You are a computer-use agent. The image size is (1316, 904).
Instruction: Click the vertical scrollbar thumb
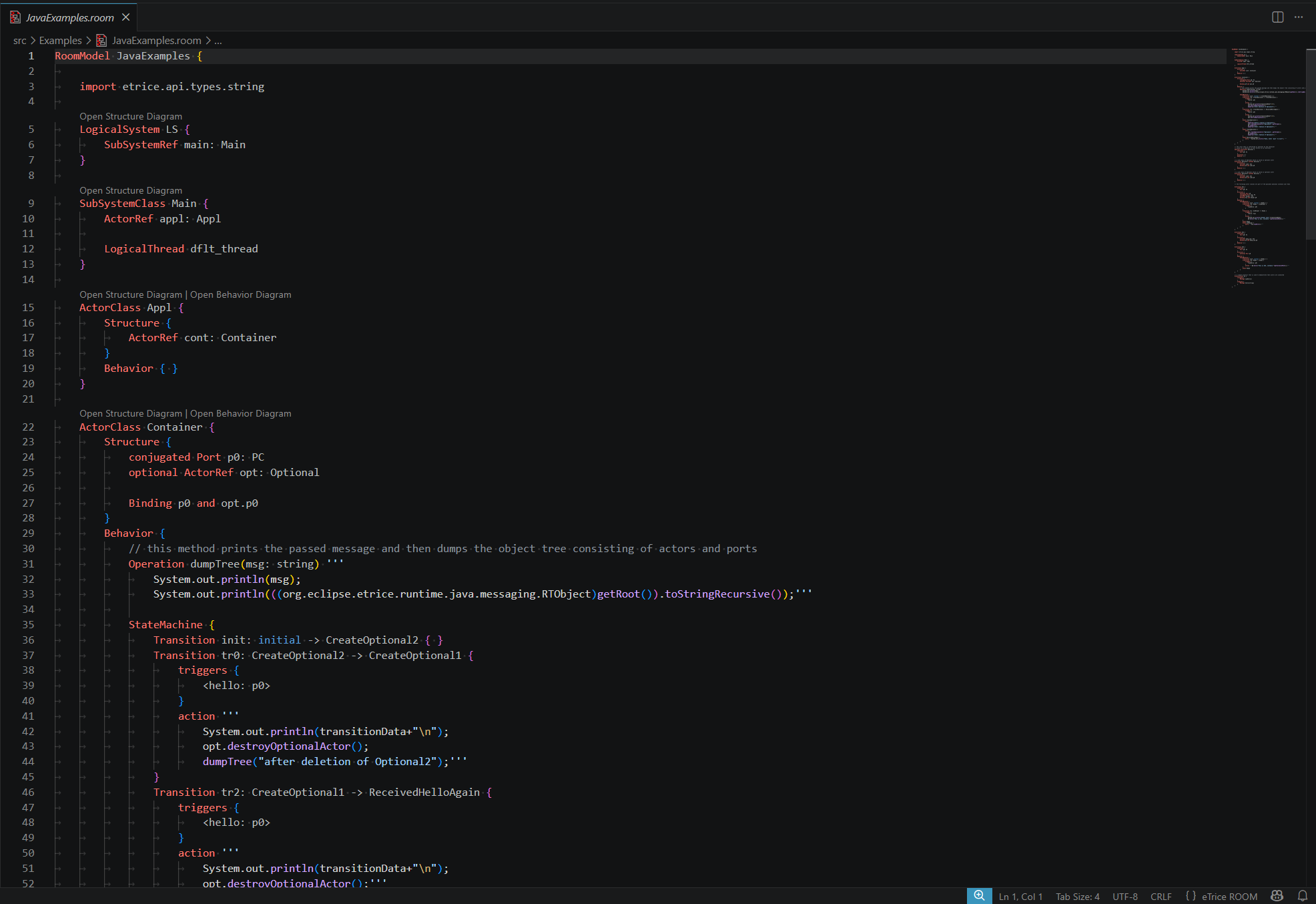coord(1311,144)
